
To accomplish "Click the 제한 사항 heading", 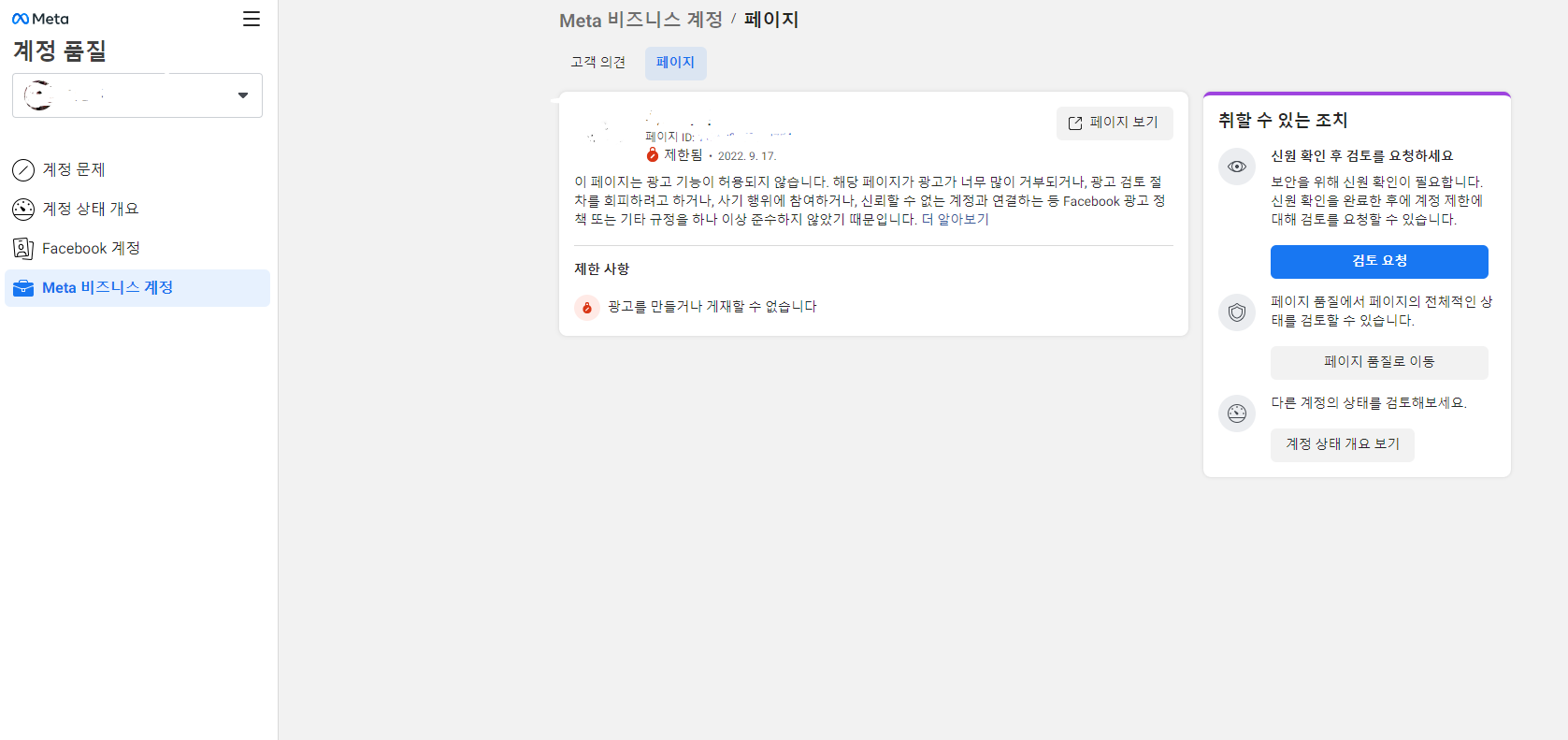I will [602, 269].
